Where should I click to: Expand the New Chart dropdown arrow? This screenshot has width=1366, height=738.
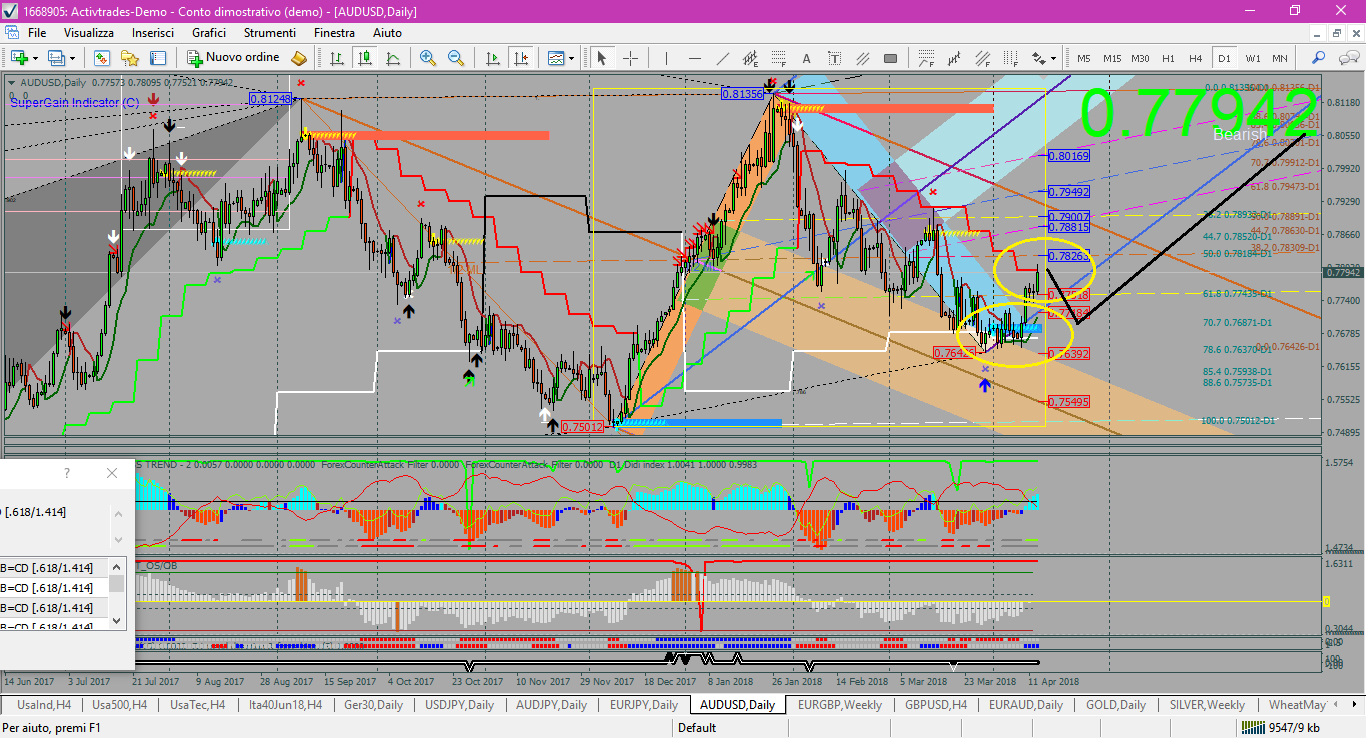click(35, 58)
